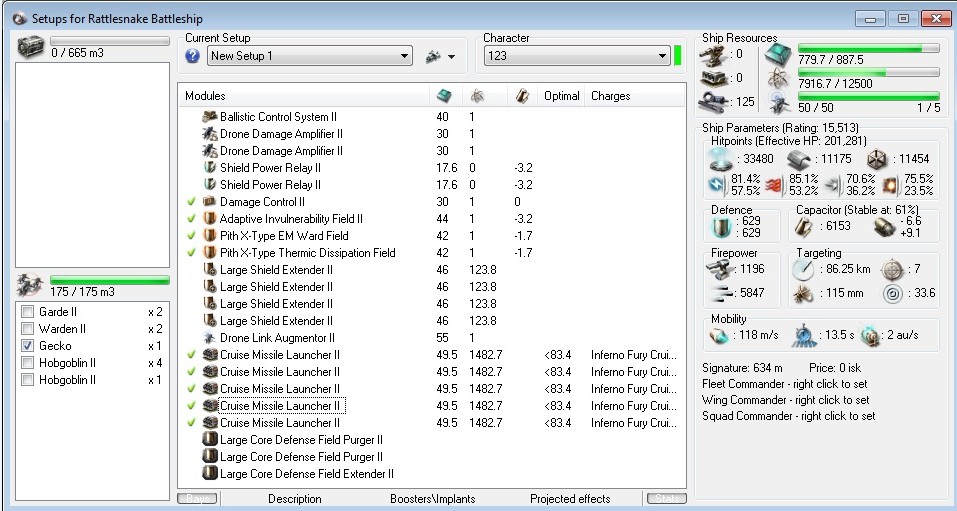
Task: Open the Current Setup dropdown showing New Setup 1
Action: point(310,56)
